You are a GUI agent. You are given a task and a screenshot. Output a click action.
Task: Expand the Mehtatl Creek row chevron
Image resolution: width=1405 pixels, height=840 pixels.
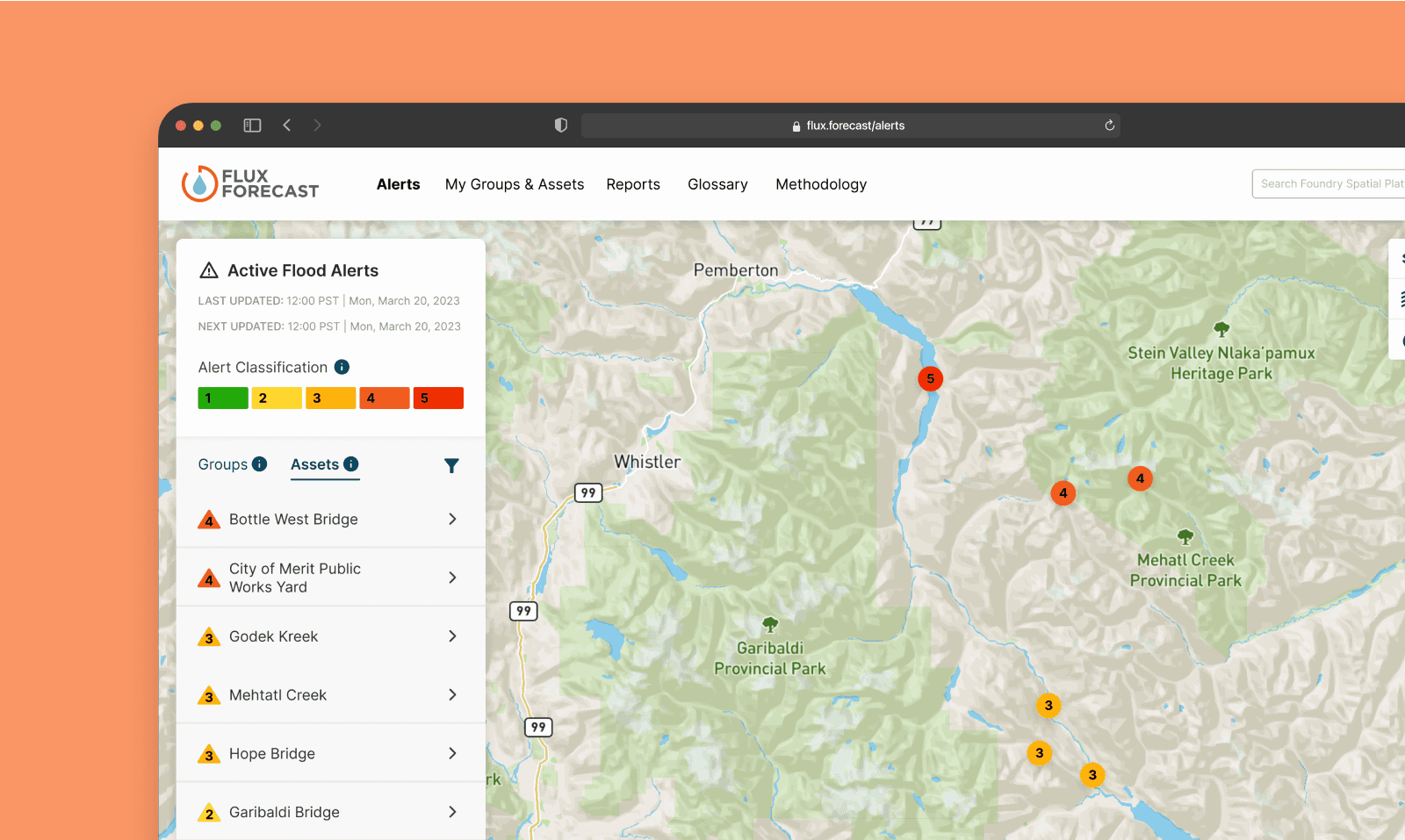[x=452, y=694]
